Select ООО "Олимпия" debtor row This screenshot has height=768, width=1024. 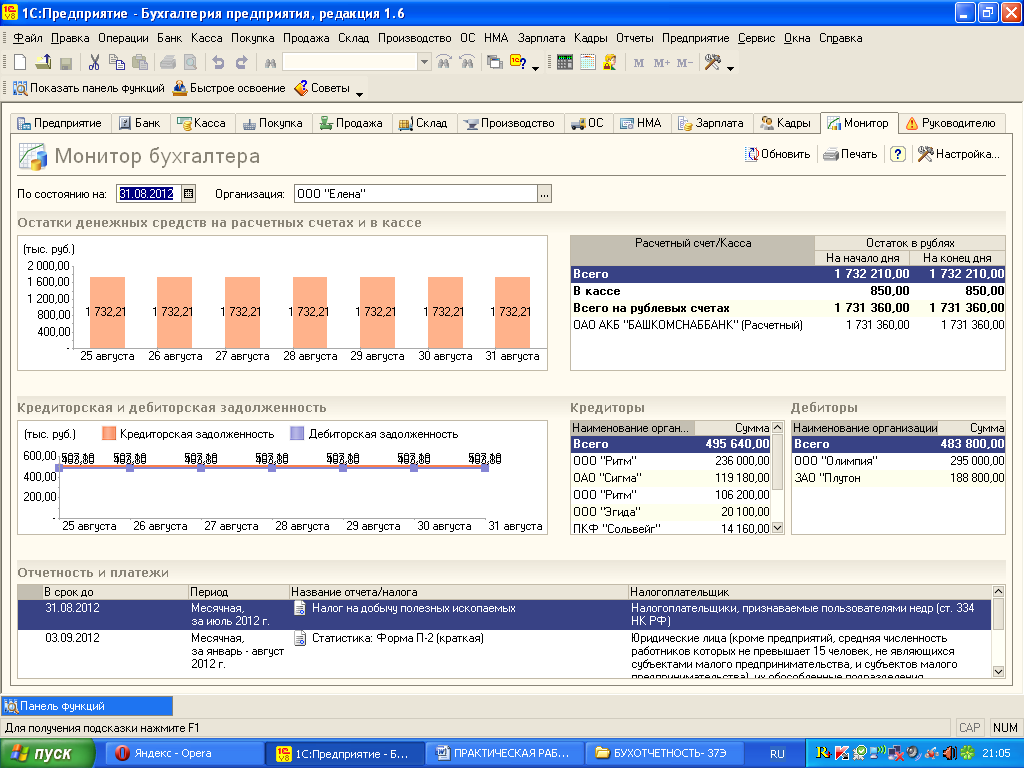click(899, 460)
